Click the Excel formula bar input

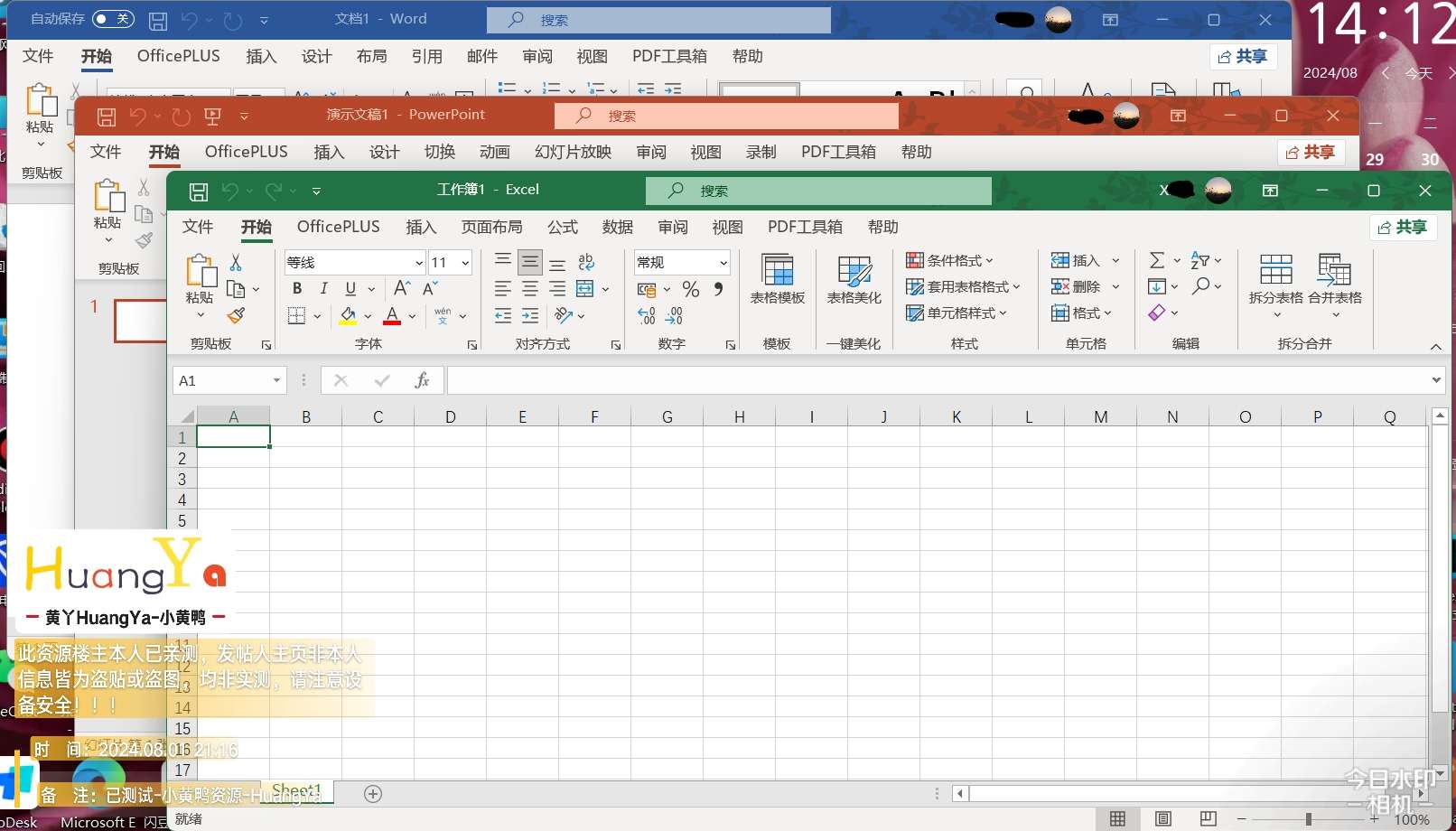point(938,380)
